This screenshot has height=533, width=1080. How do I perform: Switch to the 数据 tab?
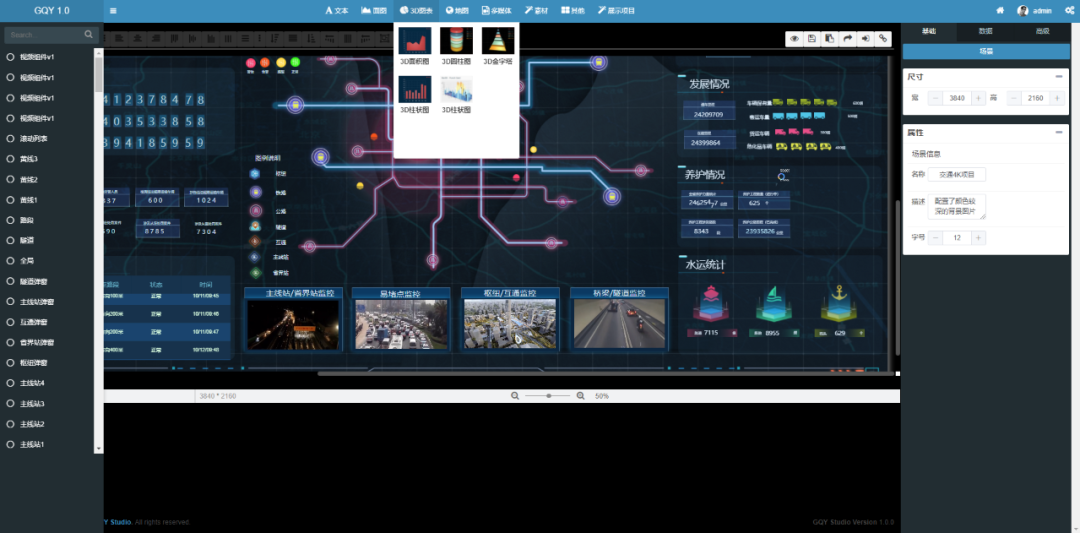click(985, 32)
